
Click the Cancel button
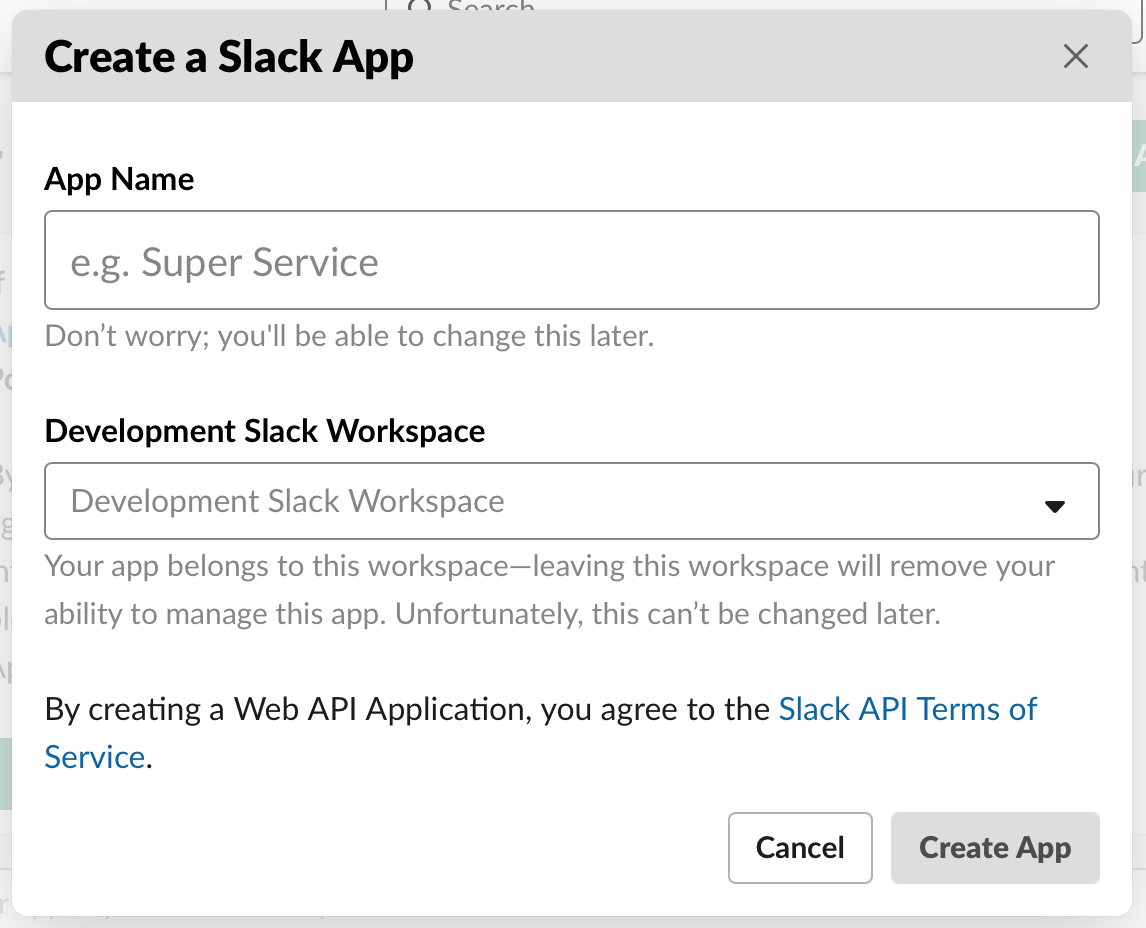tap(800, 848)
